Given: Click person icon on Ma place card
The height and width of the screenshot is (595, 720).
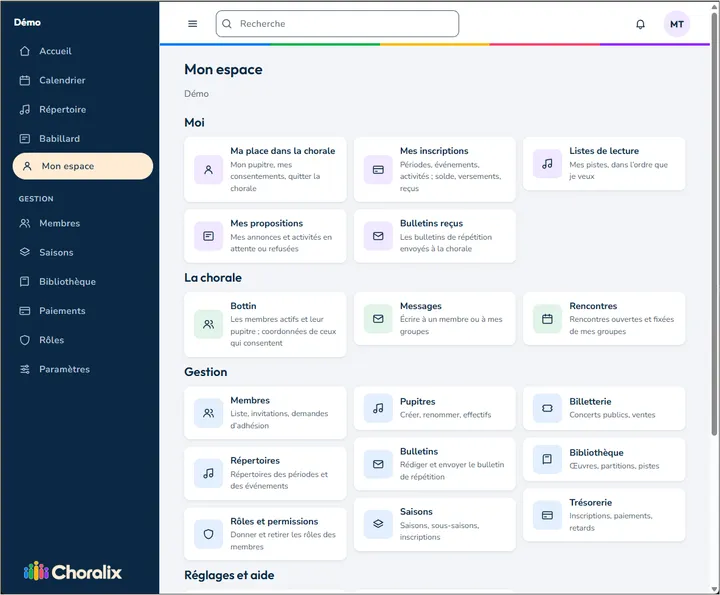Looking at the screenshot, I should [x=208, y=170].
